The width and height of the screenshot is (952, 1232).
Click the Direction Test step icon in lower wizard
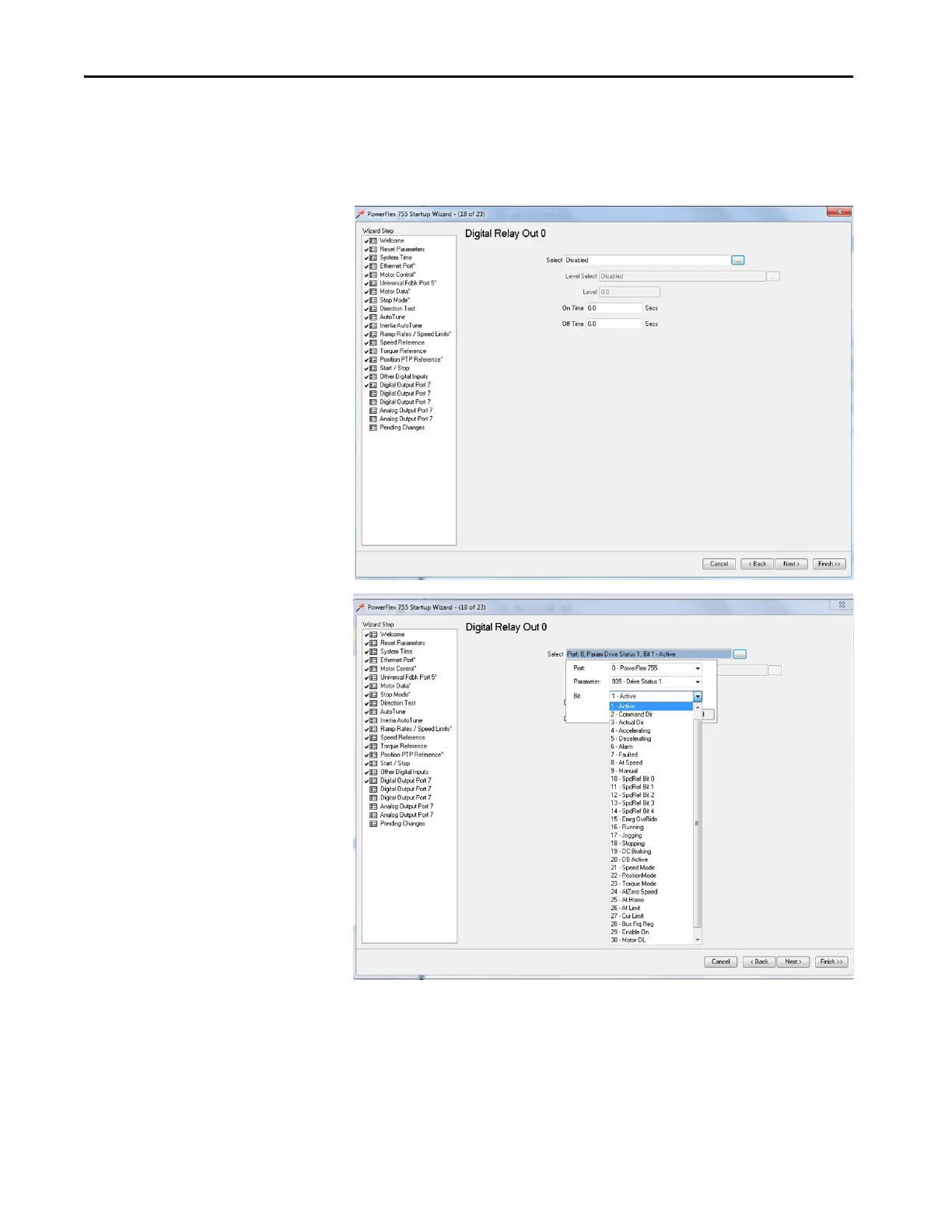click(374, 703)
